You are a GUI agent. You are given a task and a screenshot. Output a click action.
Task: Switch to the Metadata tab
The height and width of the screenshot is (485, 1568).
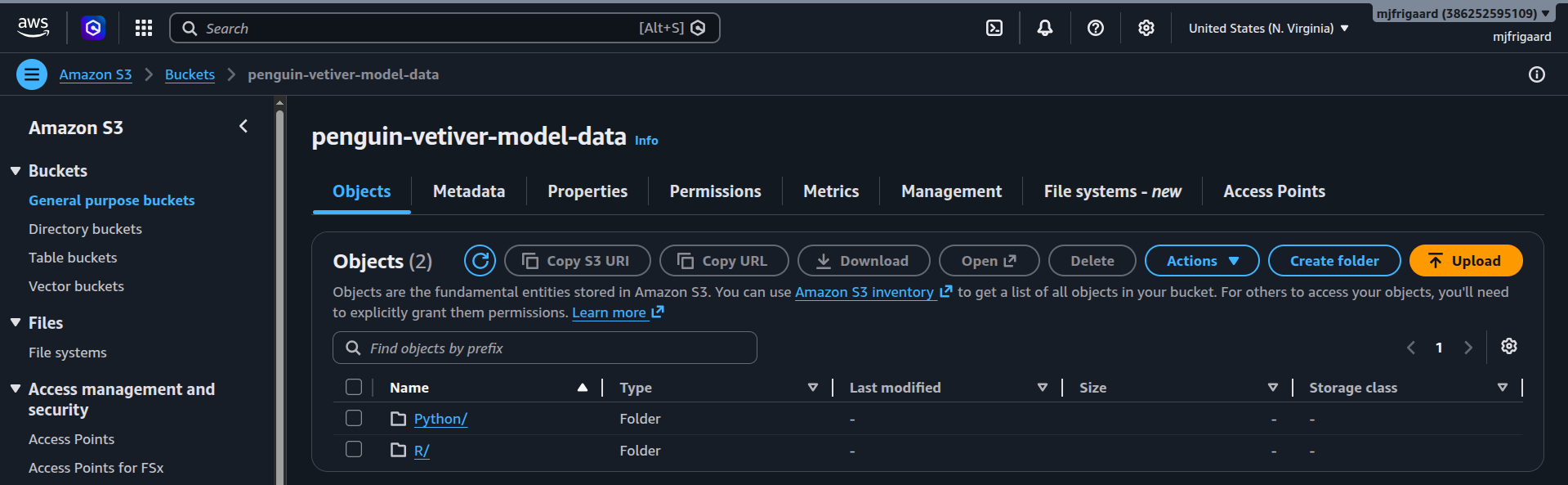click(469, 191)
